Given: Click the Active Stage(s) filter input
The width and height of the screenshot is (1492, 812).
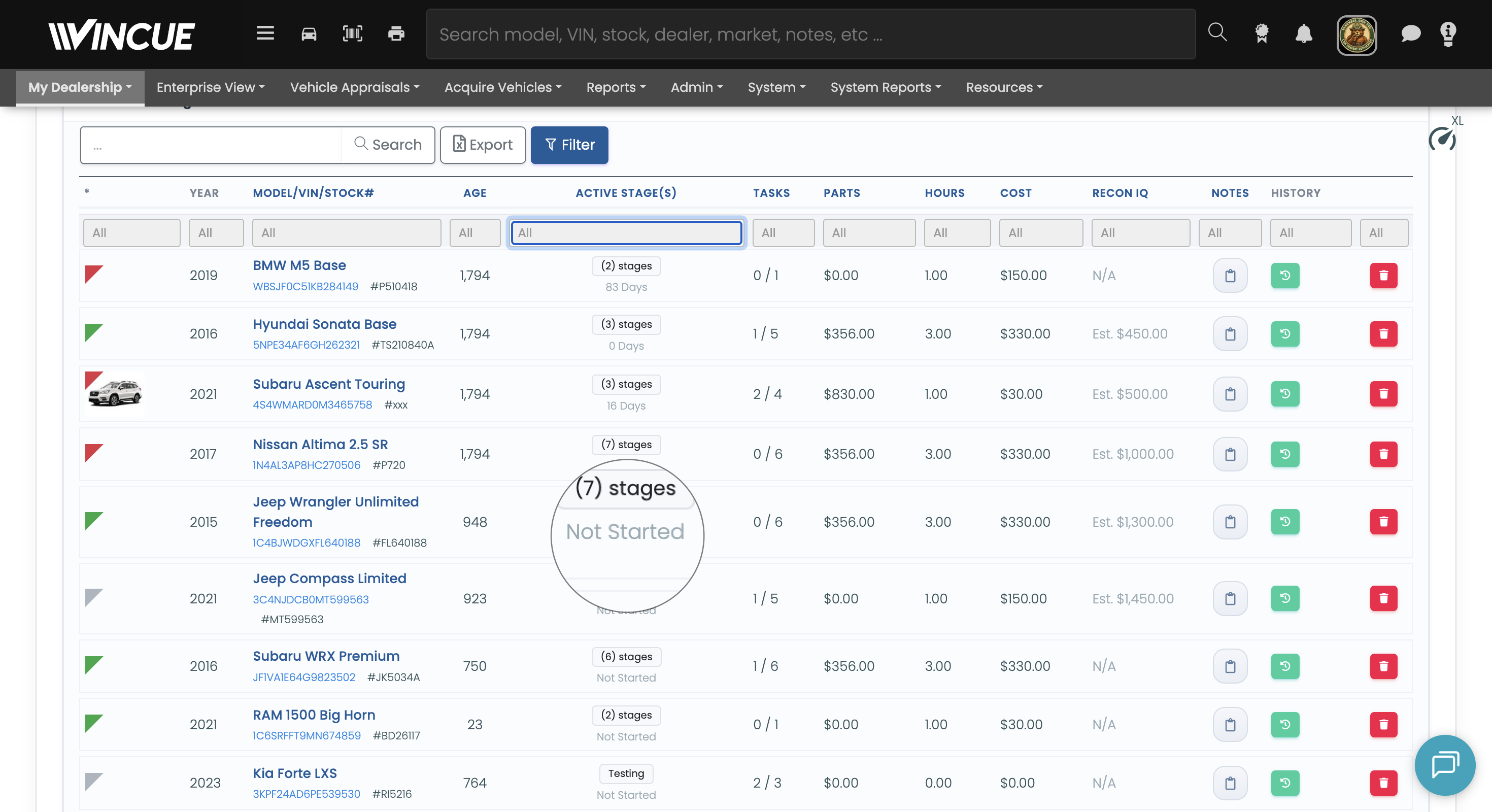Looking at the screenshot, I should tap(626, 232).
